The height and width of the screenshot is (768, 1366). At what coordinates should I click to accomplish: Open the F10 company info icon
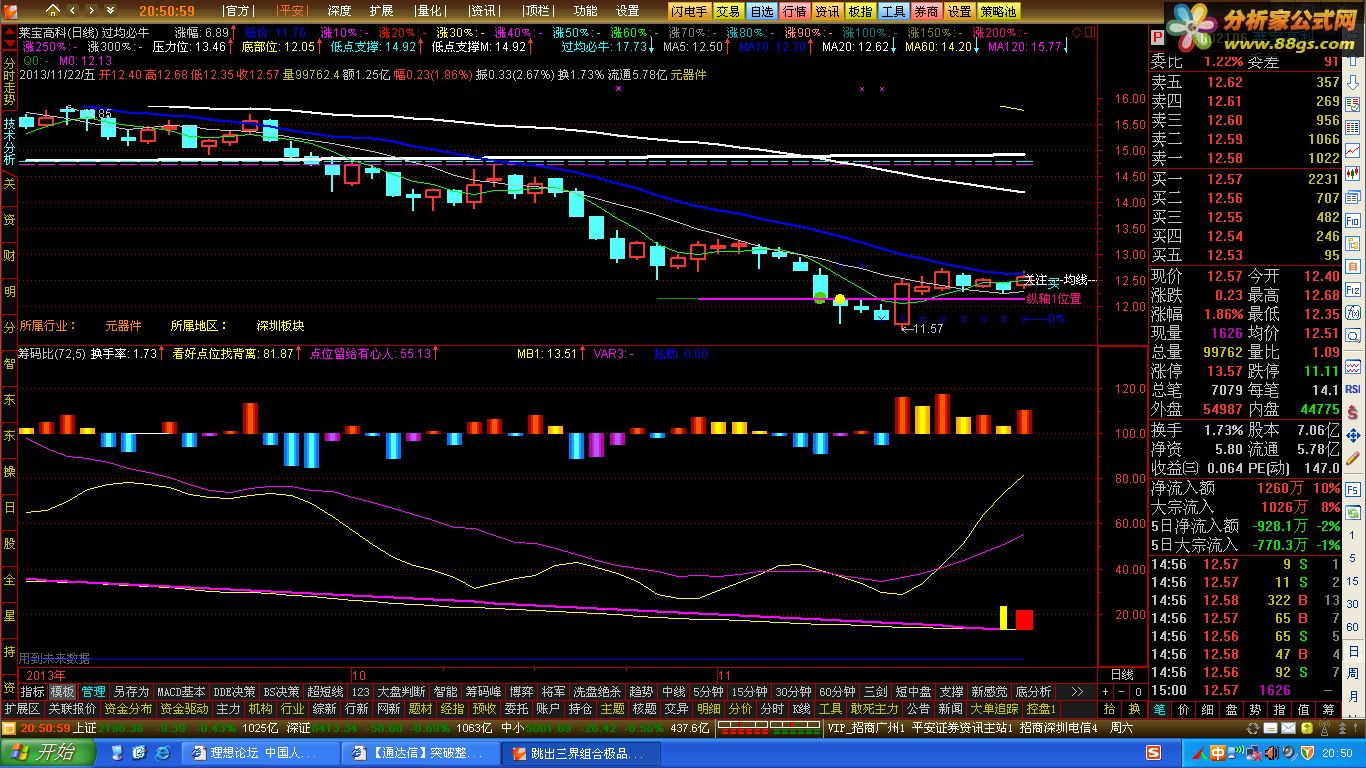1353,220
